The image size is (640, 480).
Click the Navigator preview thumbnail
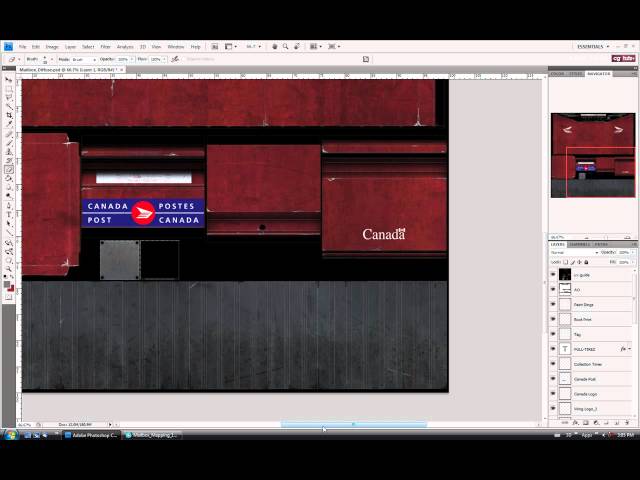click(x=592, y=155)
